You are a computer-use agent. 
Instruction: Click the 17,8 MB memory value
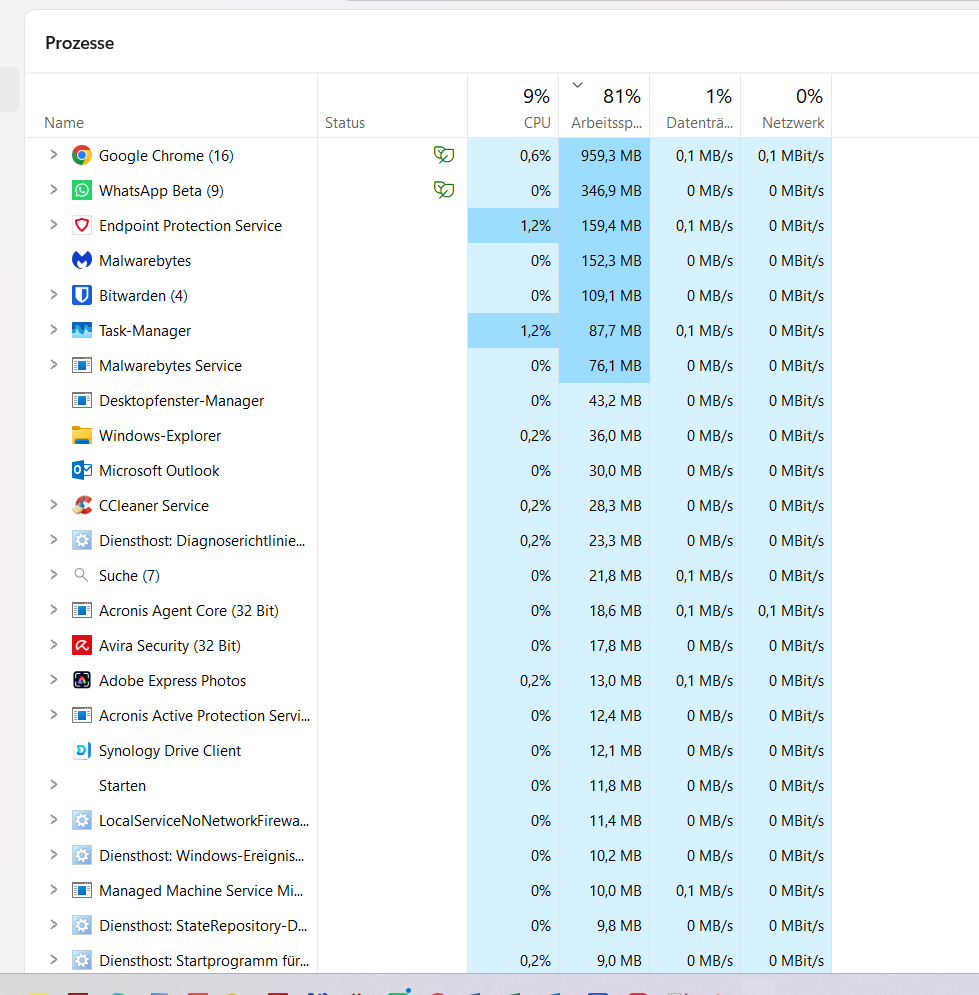pyautogui.click(x=615, y=646)
